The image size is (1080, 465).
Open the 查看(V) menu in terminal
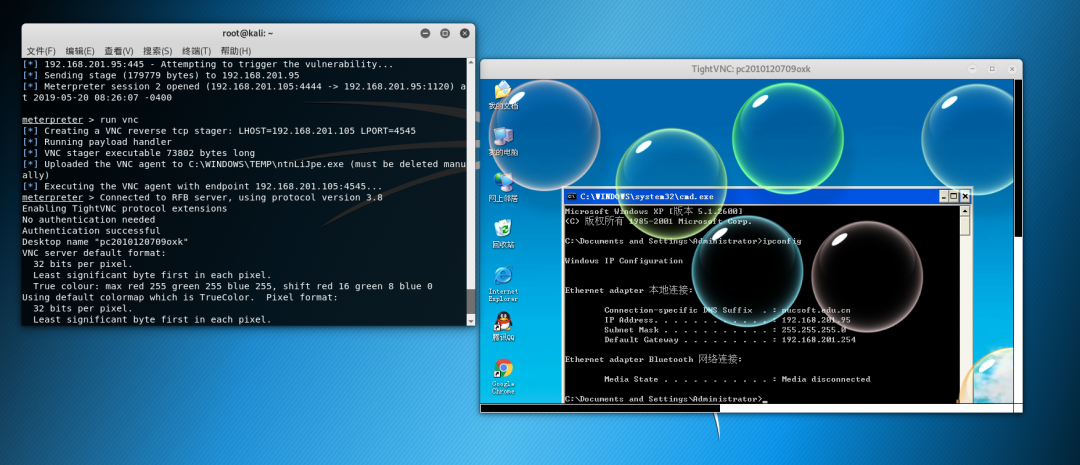click(x=118, y=51)
